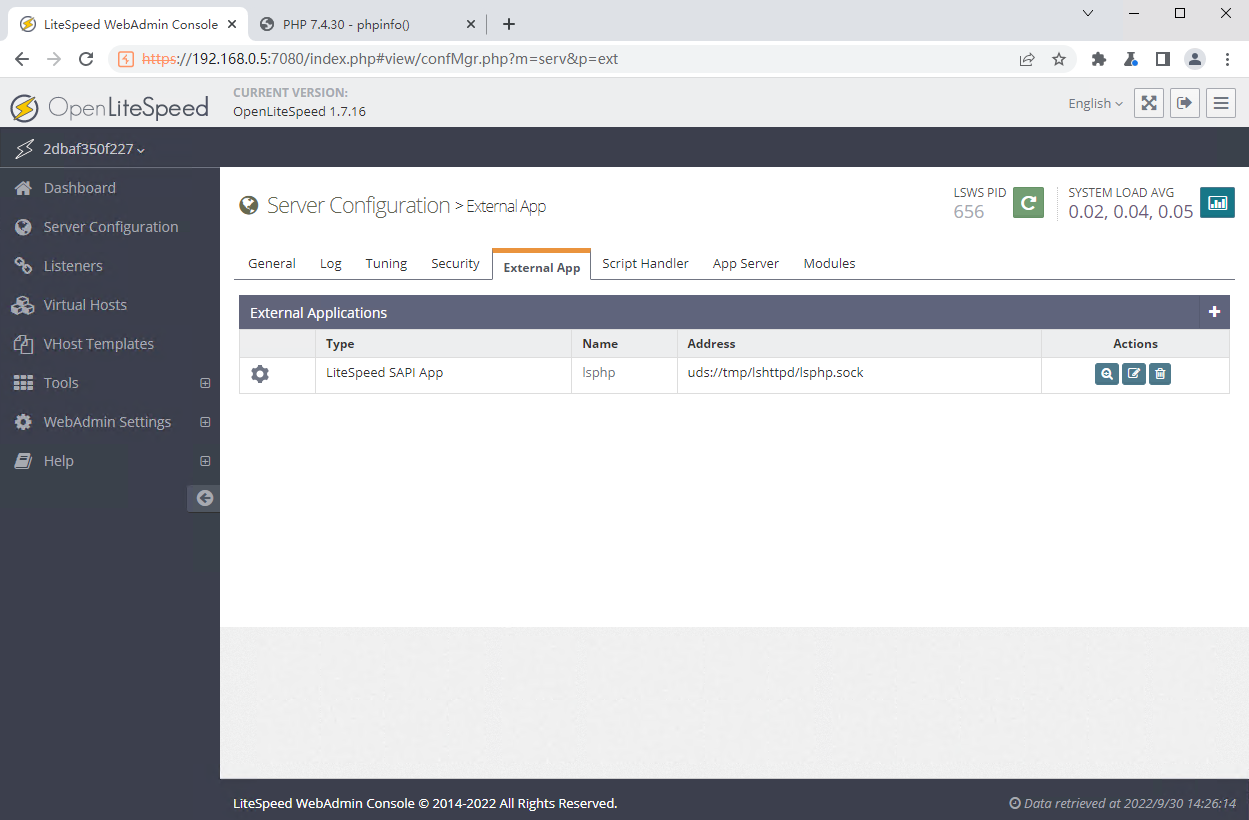Click the OpenLiteSpeed logo
The height and width of the screenshot is (820, 1249).
[x=109, y=107]
